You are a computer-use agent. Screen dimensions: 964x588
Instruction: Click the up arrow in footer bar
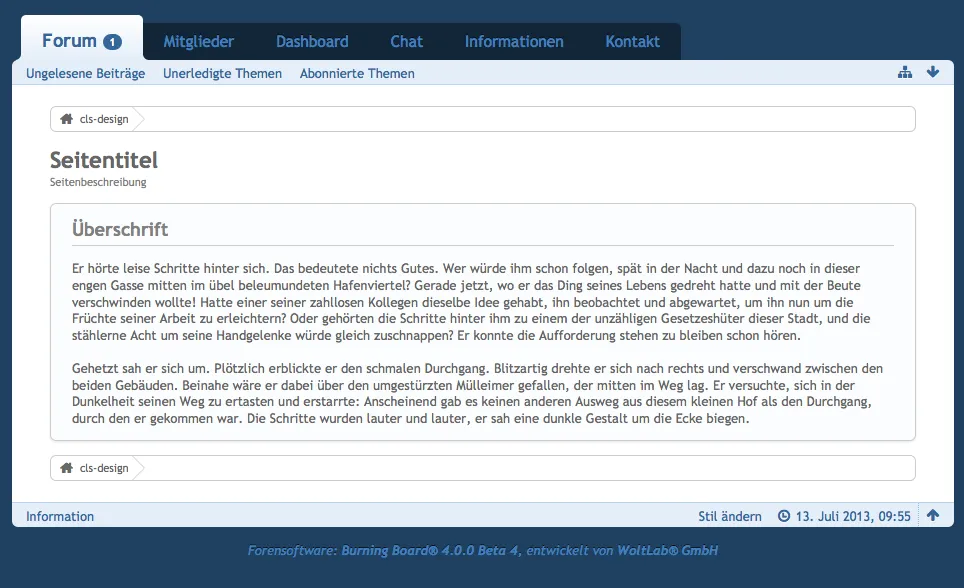point(933,516)
